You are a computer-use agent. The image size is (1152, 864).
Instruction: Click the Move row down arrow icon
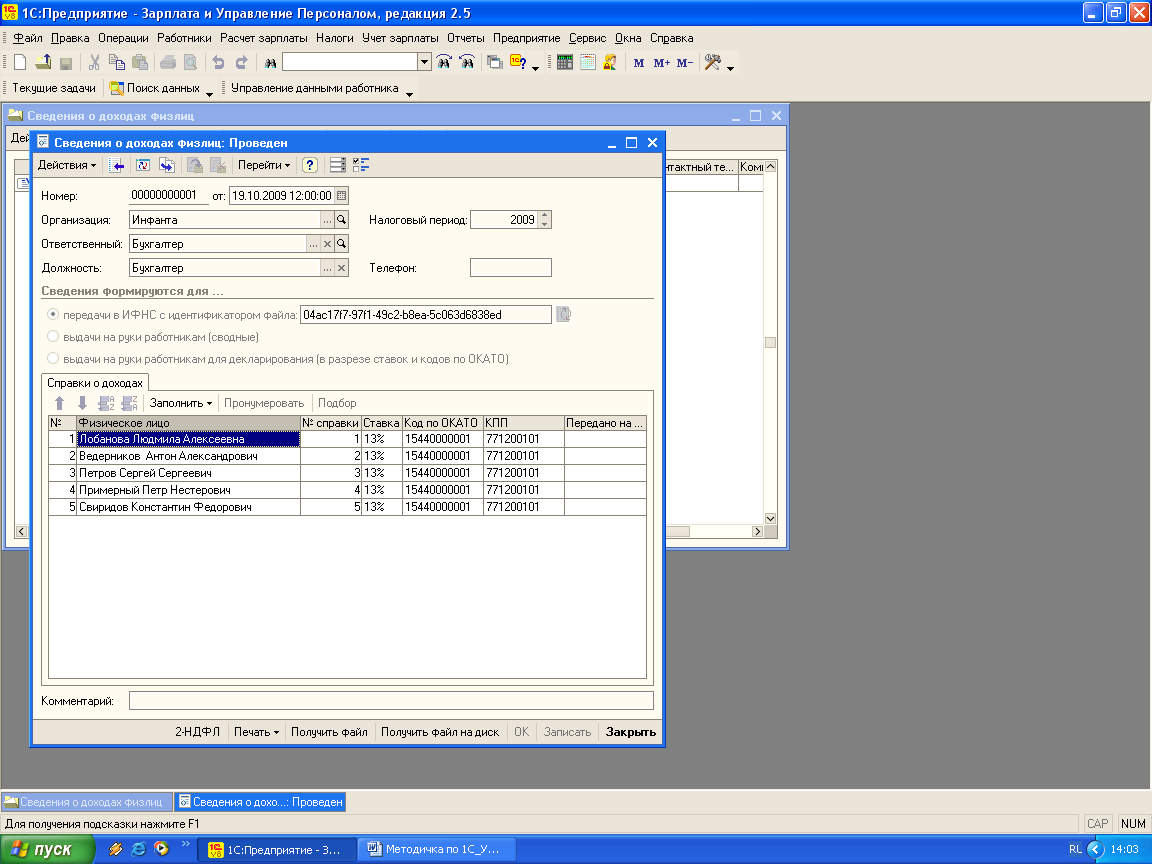click(x=82, y=403)
